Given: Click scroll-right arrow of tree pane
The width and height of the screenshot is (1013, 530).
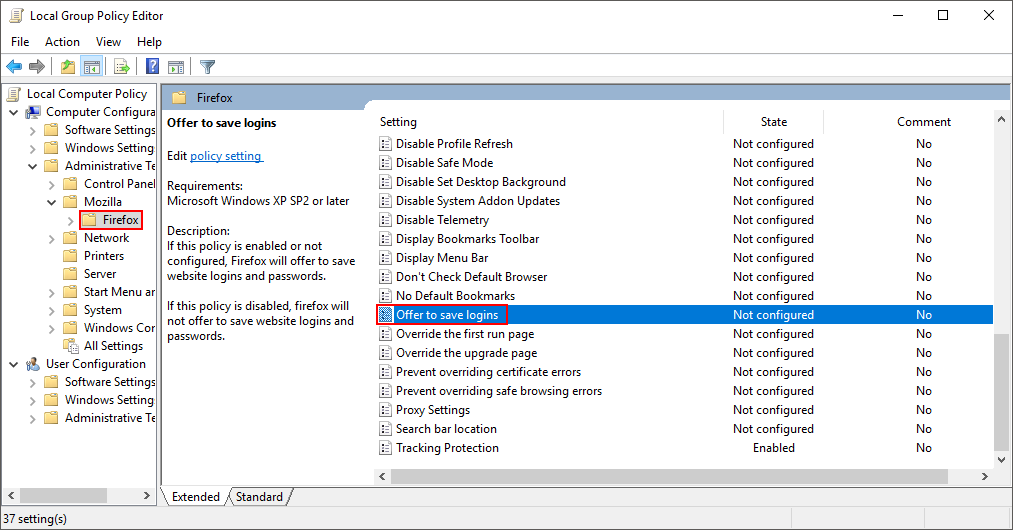Looking at the screenshot, I should pyautogui.click(x=147, y=496).
